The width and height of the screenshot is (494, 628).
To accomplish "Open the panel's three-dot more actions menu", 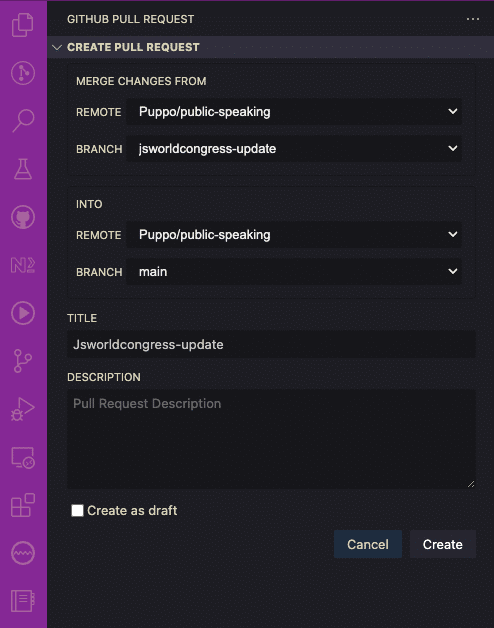I will [473, 19].
